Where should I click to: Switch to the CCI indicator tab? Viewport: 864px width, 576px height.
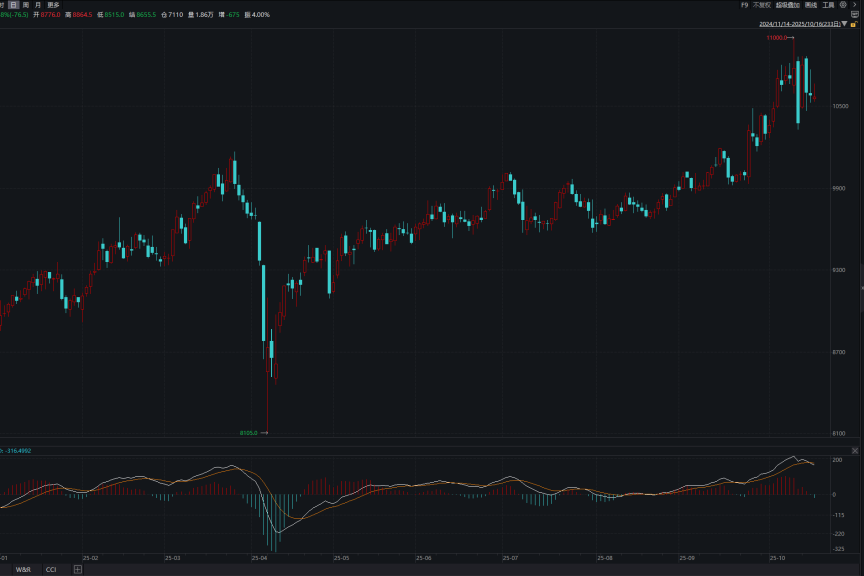pyautogui.click(x=51, y=569)
